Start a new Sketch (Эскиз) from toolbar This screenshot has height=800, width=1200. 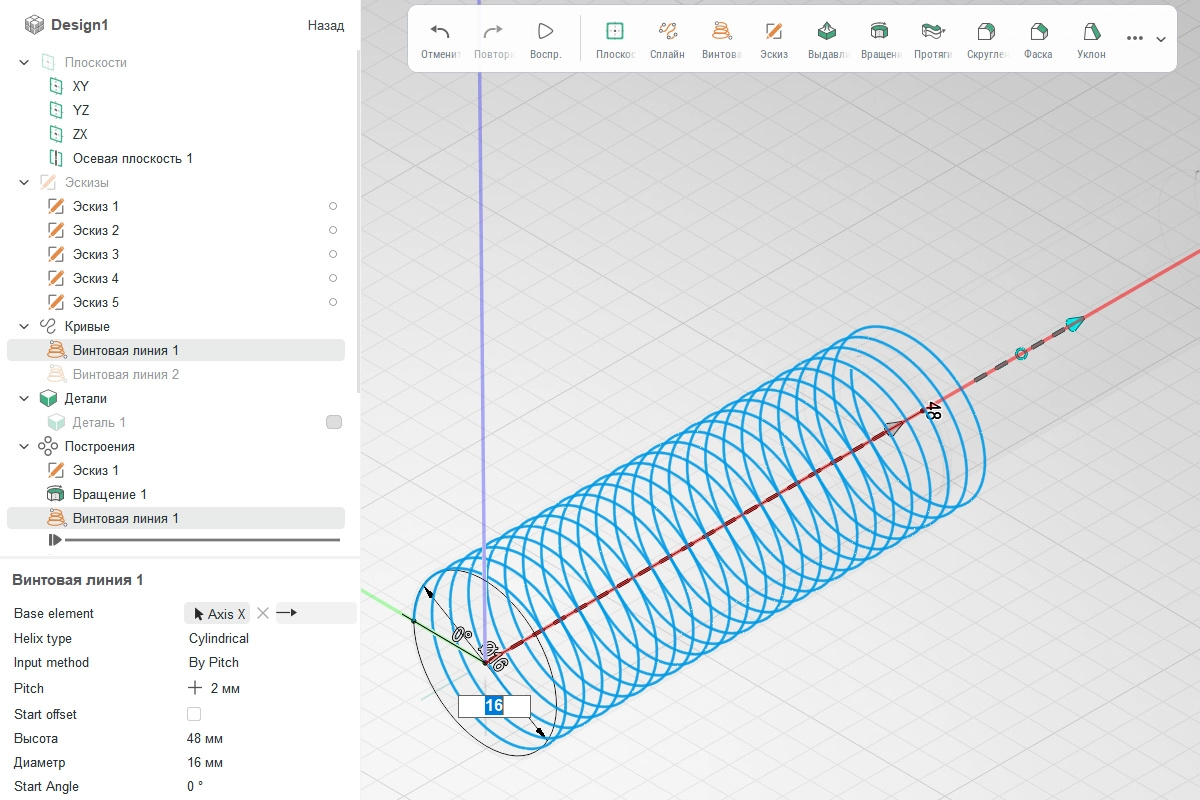773,32
